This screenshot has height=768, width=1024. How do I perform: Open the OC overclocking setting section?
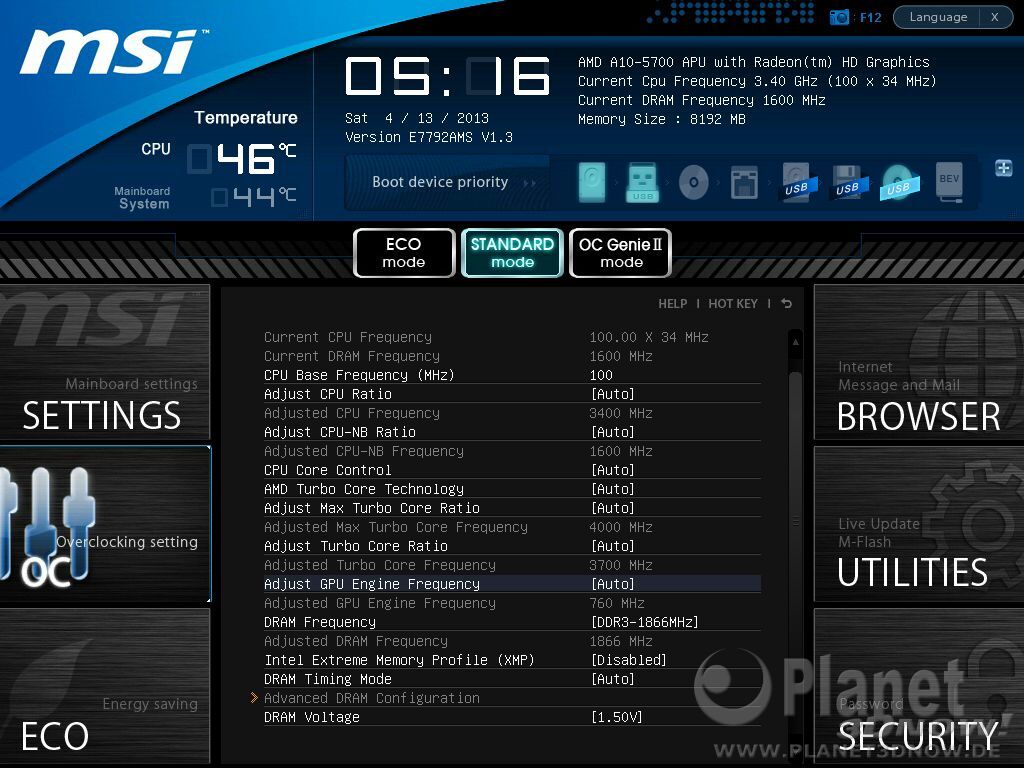(104, 524)
